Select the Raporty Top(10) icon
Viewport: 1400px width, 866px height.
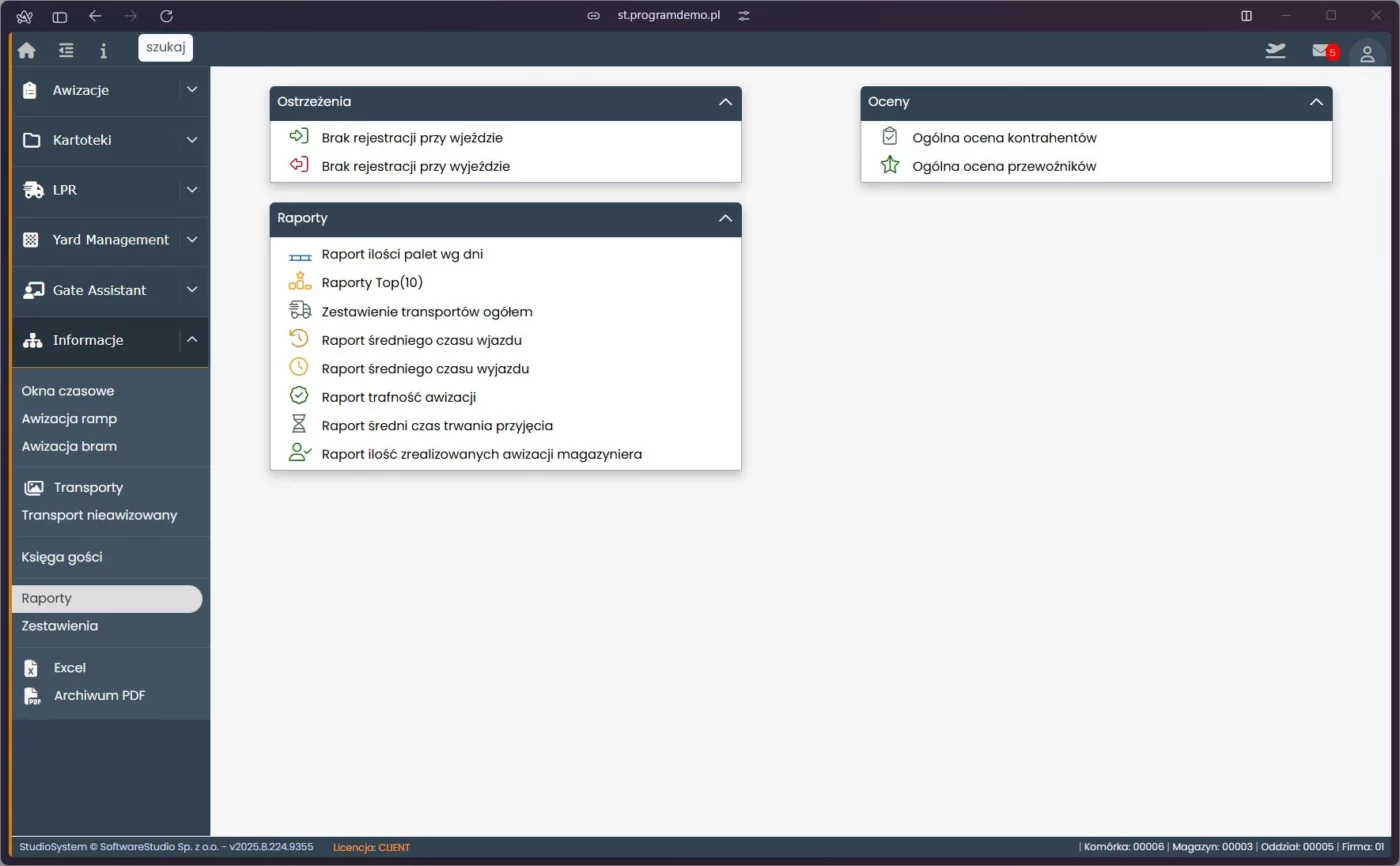click(299, 282)
